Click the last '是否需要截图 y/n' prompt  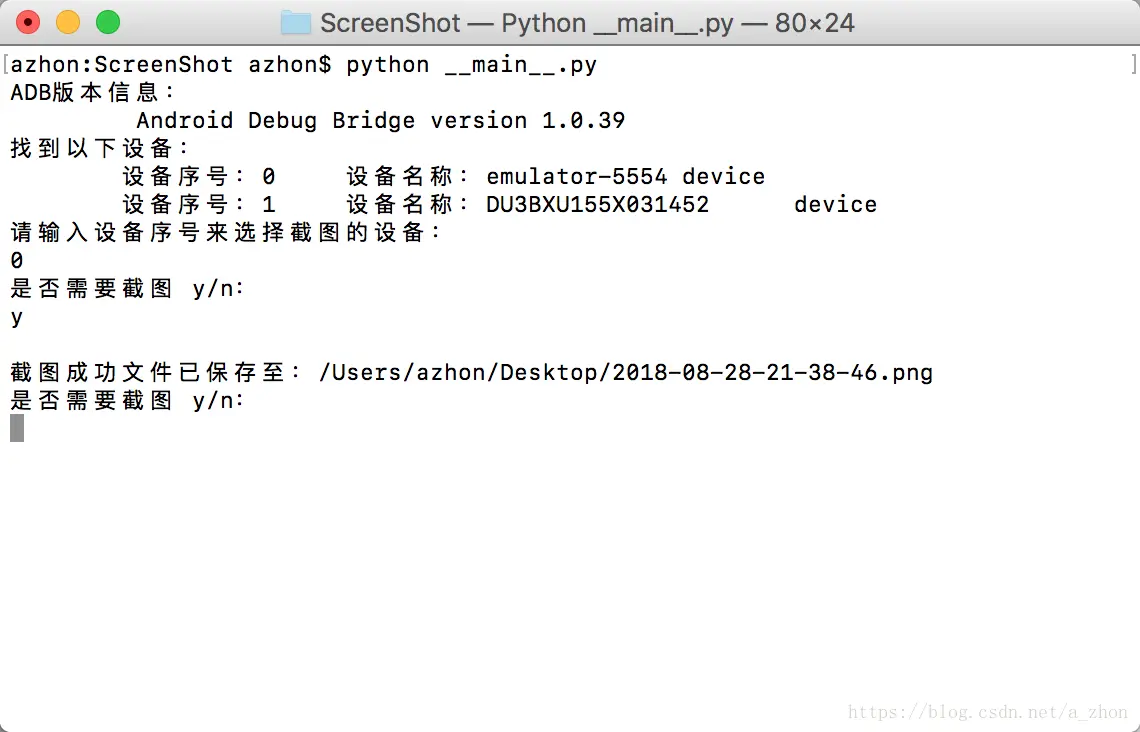(x=127, y=401)
